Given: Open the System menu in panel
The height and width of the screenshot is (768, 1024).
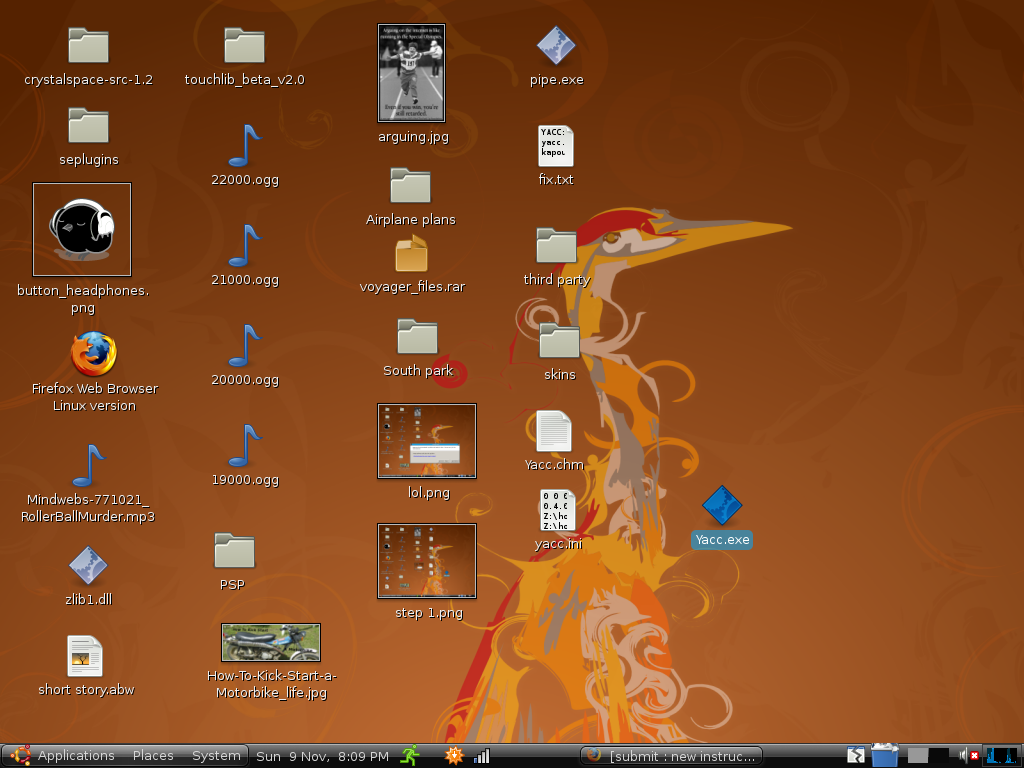Looking at the screenshot, I should coord(216,756).
